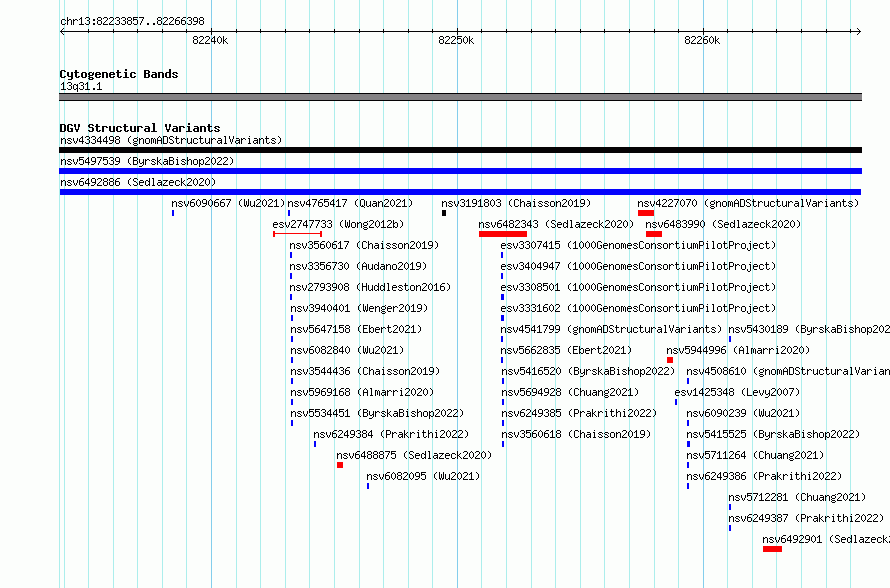Select nsv3940401 (Wenger2019) label
Image resolution: width=890 pixels, height=588 pixels.
359,308
